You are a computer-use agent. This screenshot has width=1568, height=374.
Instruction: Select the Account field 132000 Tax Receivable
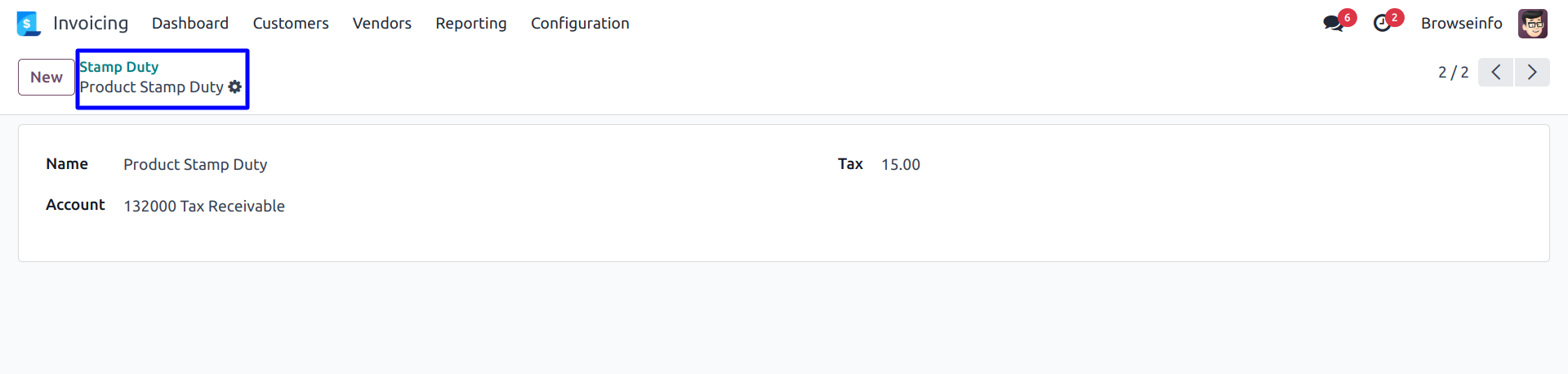click(x=204, y=207)
